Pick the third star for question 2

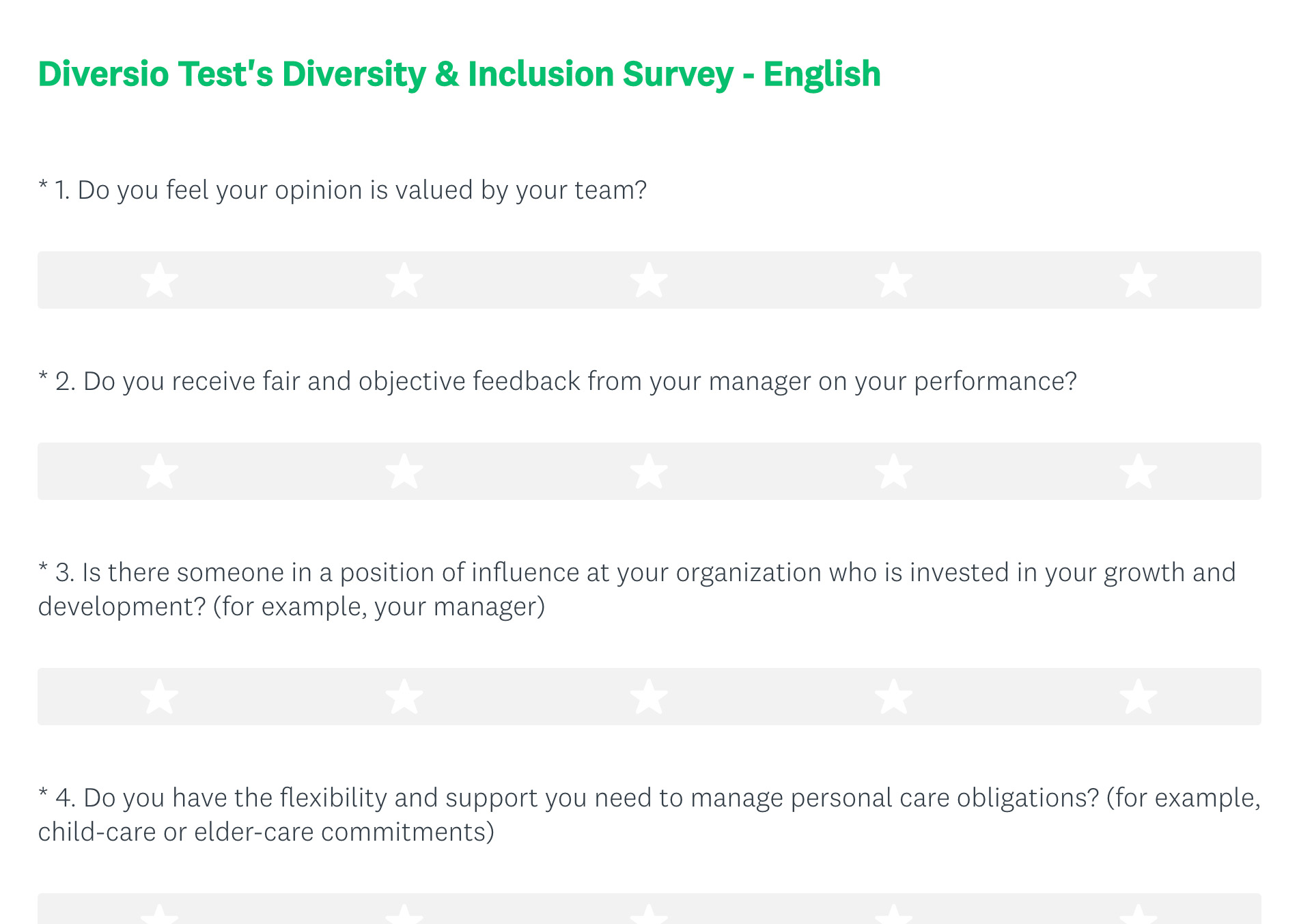coord(649,471)
